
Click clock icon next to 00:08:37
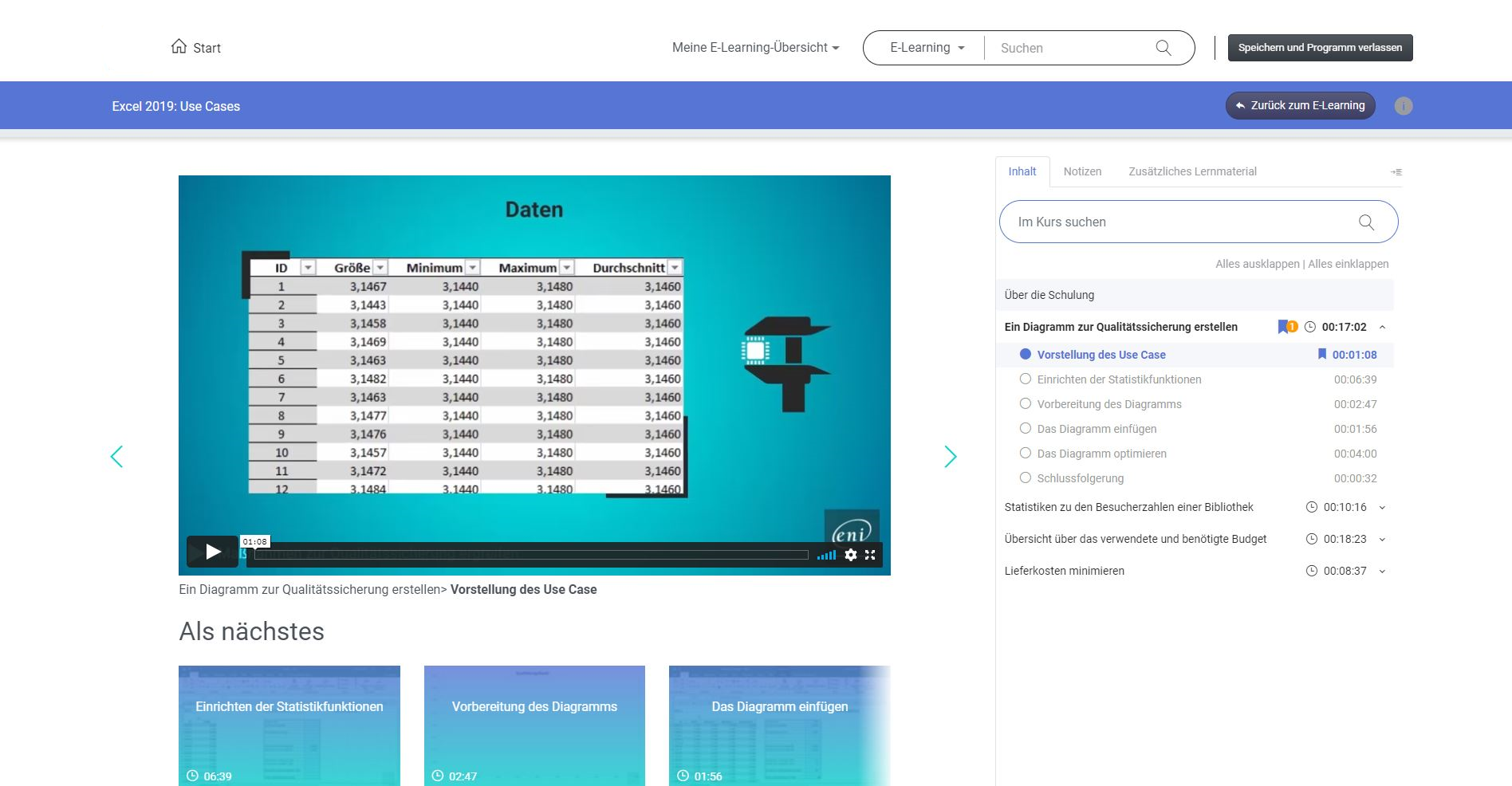(1311, 571)
